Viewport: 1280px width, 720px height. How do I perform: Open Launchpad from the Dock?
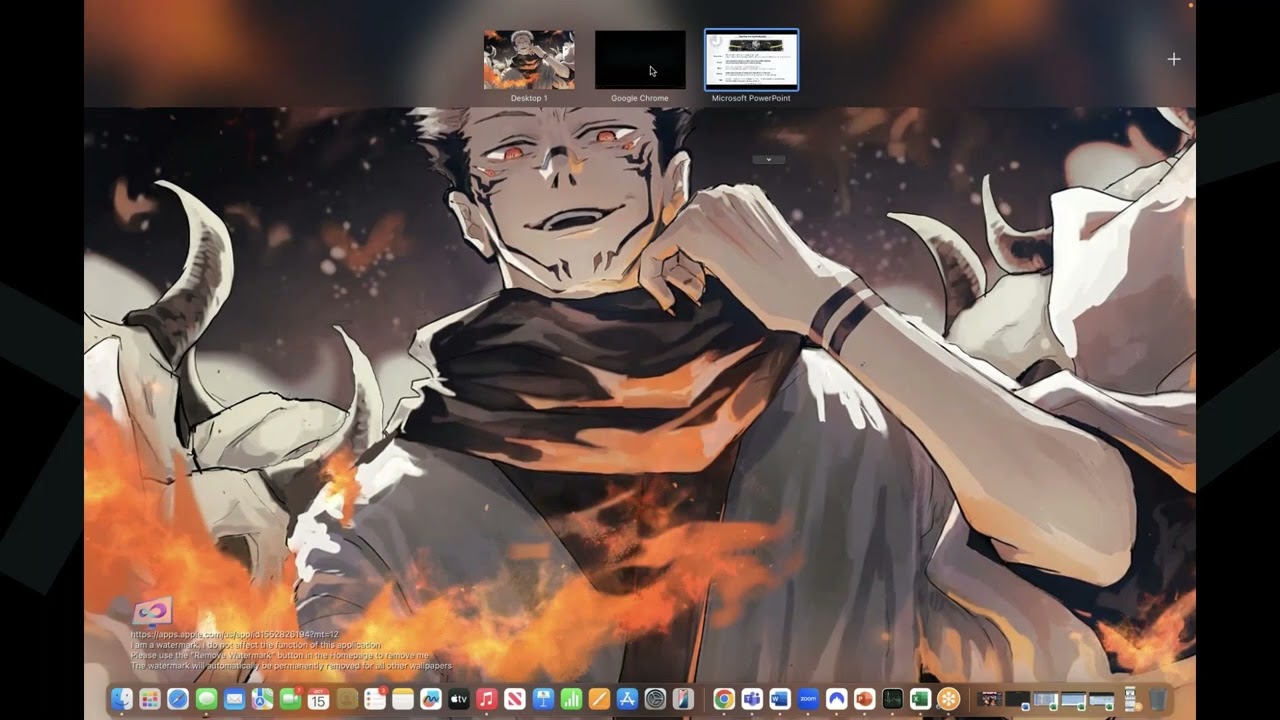150,699
